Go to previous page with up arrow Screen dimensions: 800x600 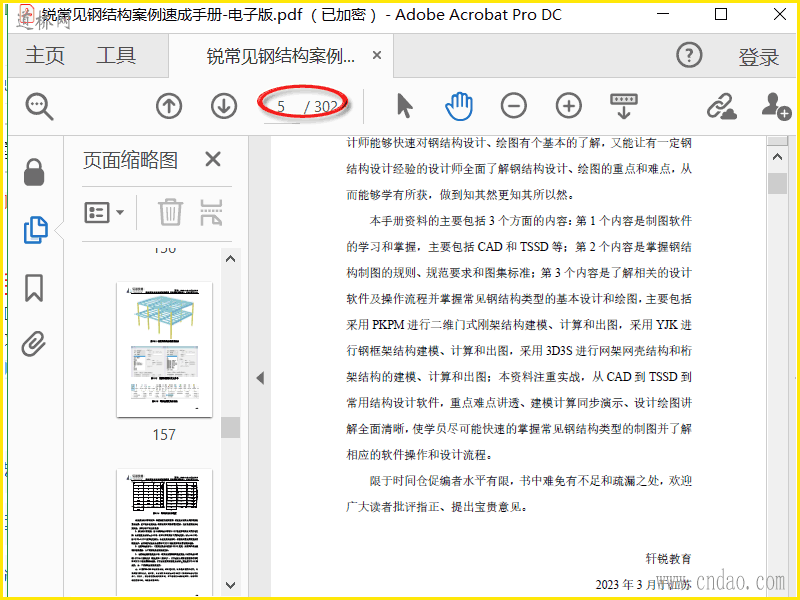(x=169, y=106)
